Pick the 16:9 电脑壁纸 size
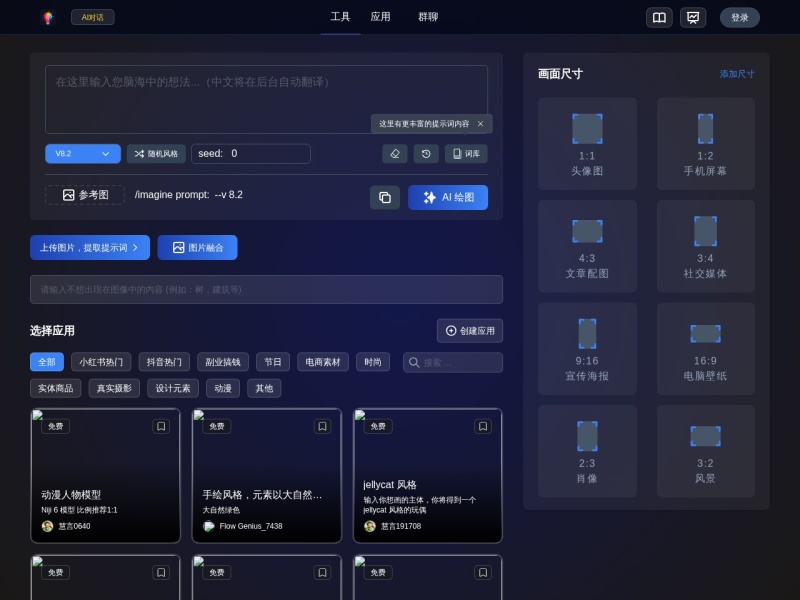Image resolution: width=800 pixels, height=600 pixels. [706, 349]
